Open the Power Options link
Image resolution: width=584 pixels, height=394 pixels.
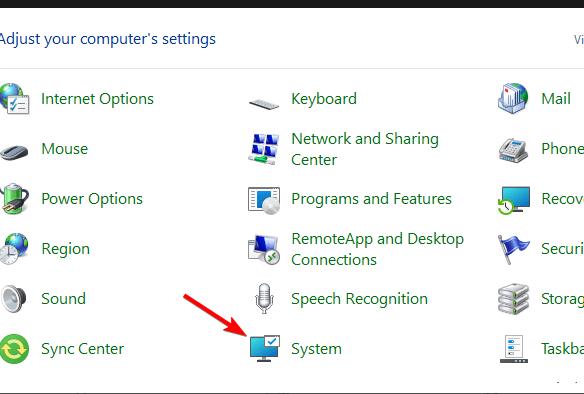click(92, 199)
